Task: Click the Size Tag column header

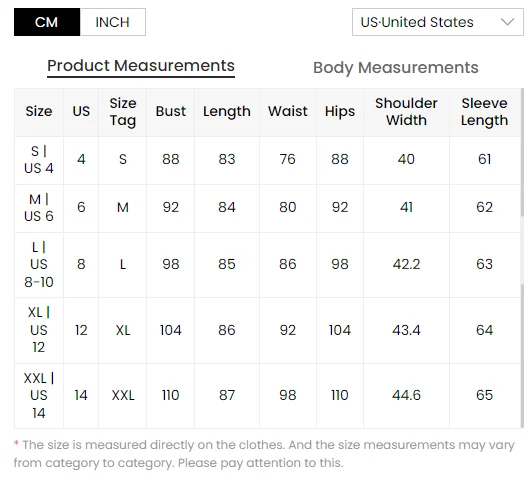Action: (x=123, y=112)
